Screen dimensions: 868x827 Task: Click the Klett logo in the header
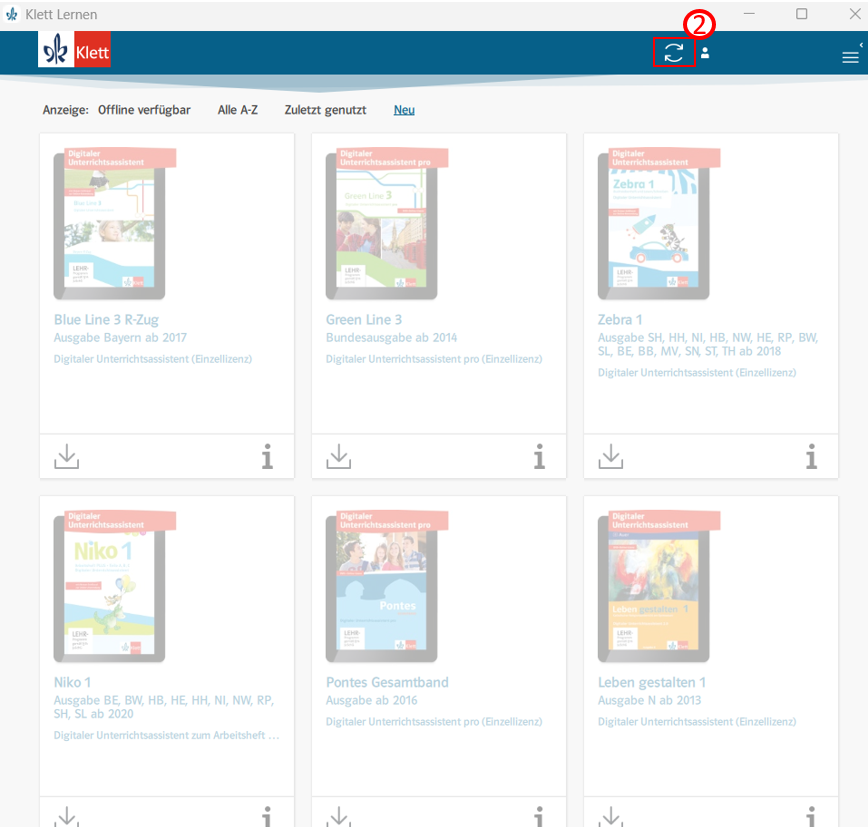(74, 49)
